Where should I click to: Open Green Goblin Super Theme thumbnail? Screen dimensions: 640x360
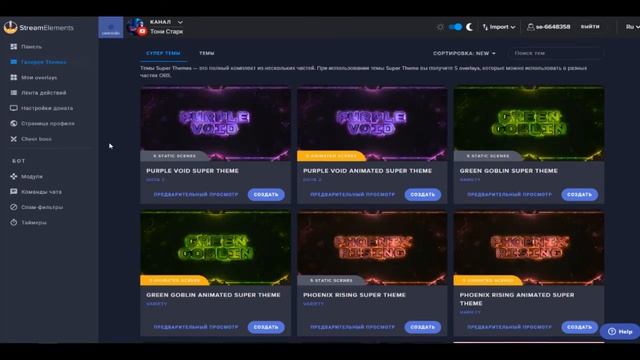(529, 123)
